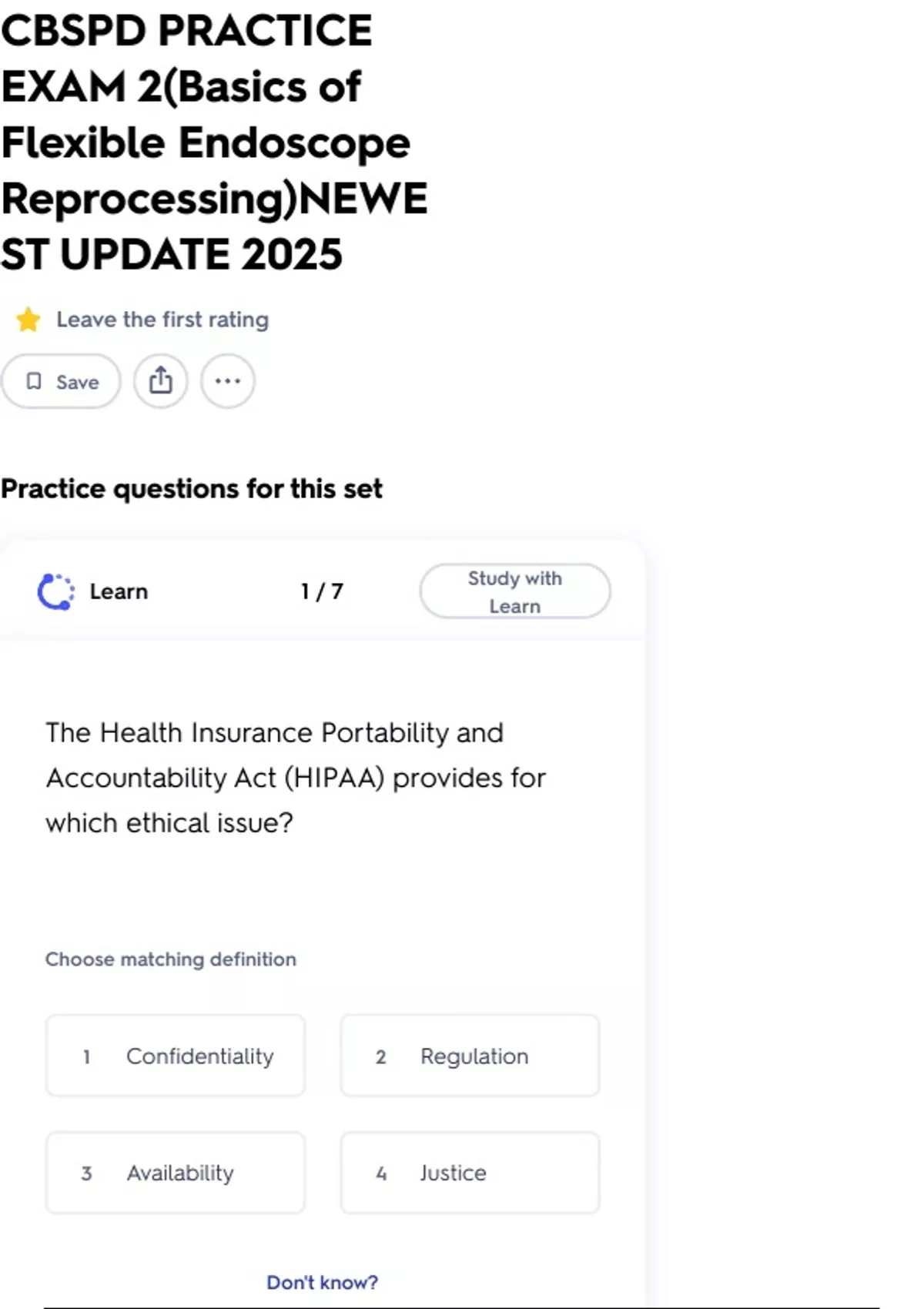Click the Practice questions for this set heading
The width and height of the screenshot is (924, 1309).
click(192, 489)
